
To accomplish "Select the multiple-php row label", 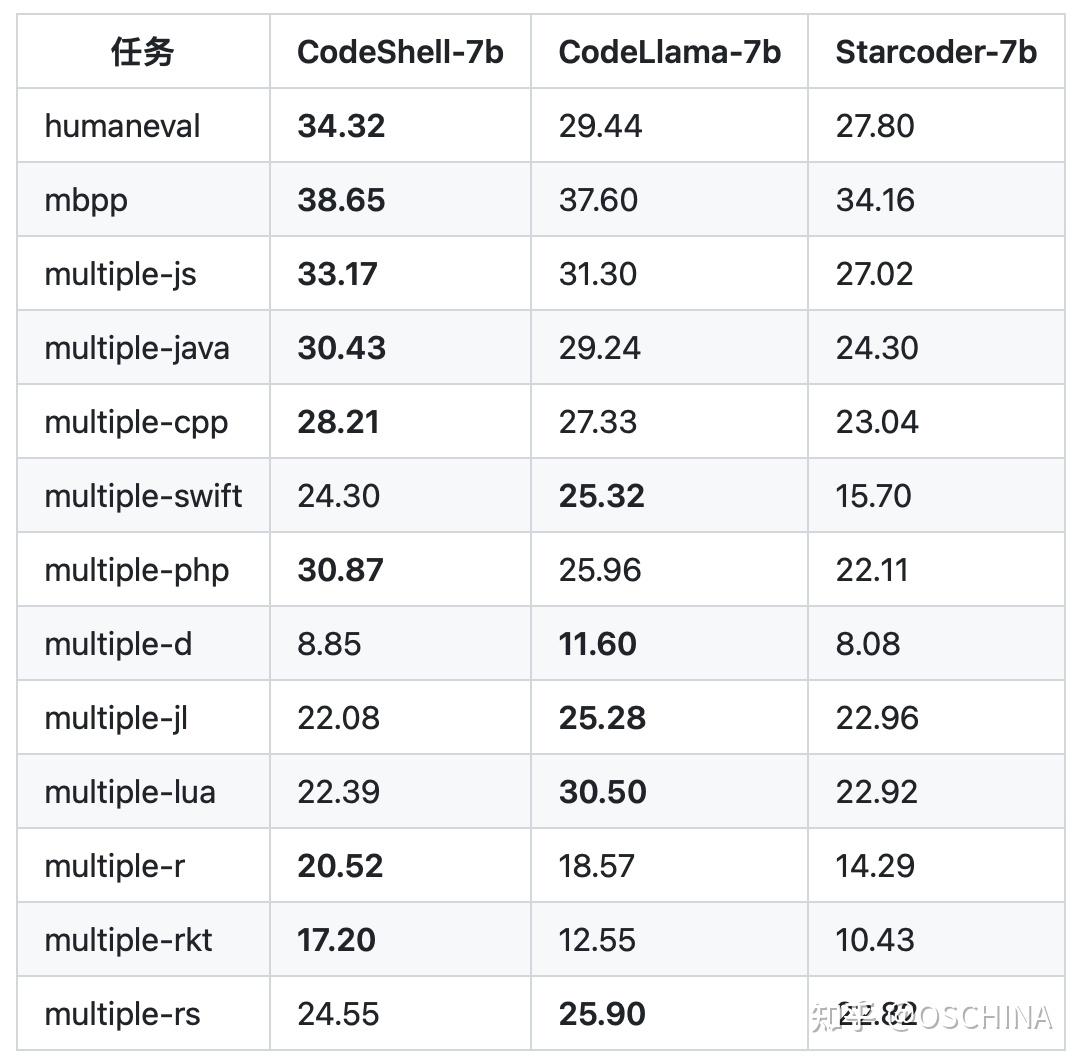I will click(137, 570).
